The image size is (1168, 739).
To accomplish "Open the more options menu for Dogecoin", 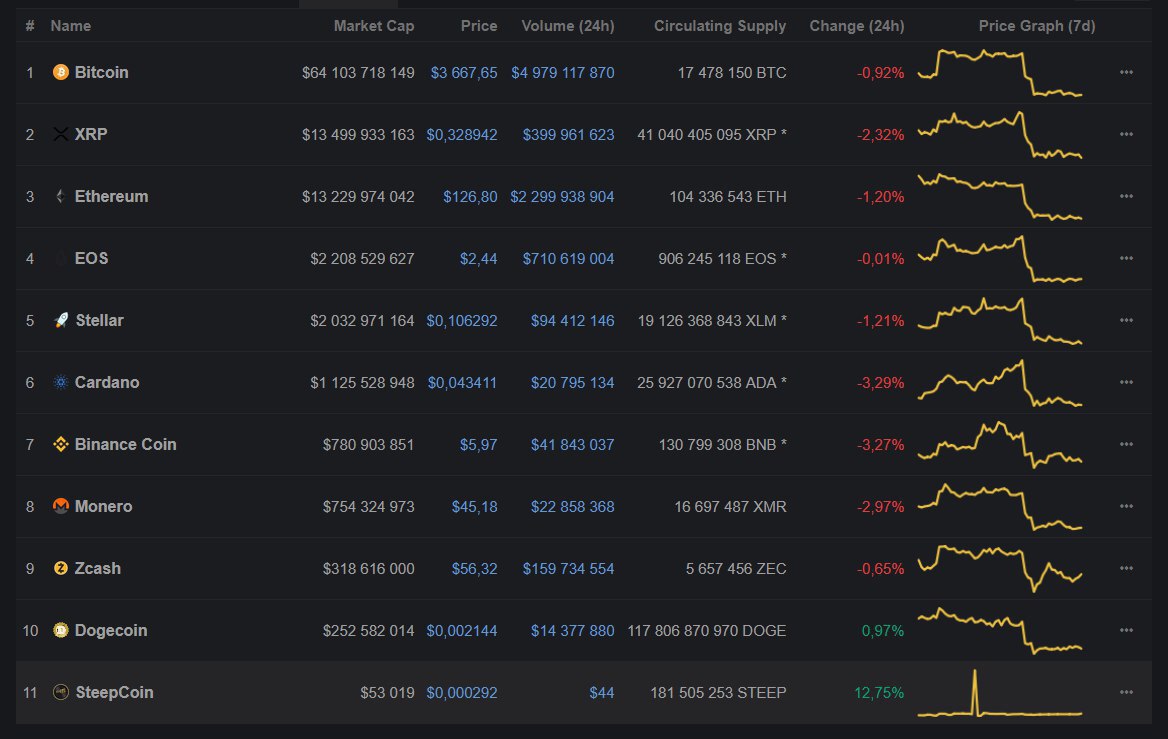I will tap(1126, 630).
